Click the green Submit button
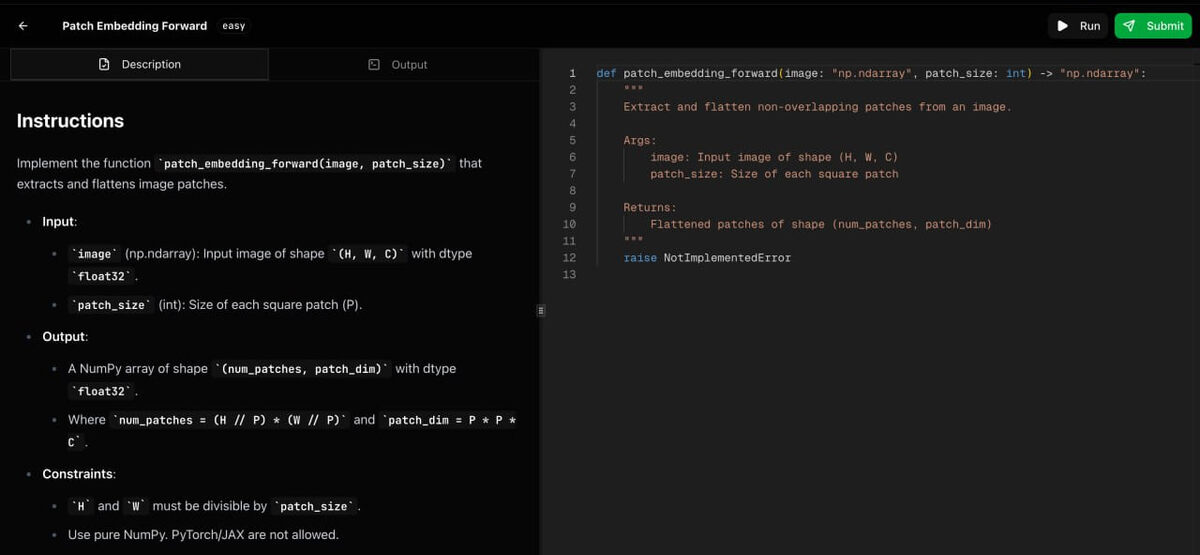1200x555 pixels. click(1153, 26)
